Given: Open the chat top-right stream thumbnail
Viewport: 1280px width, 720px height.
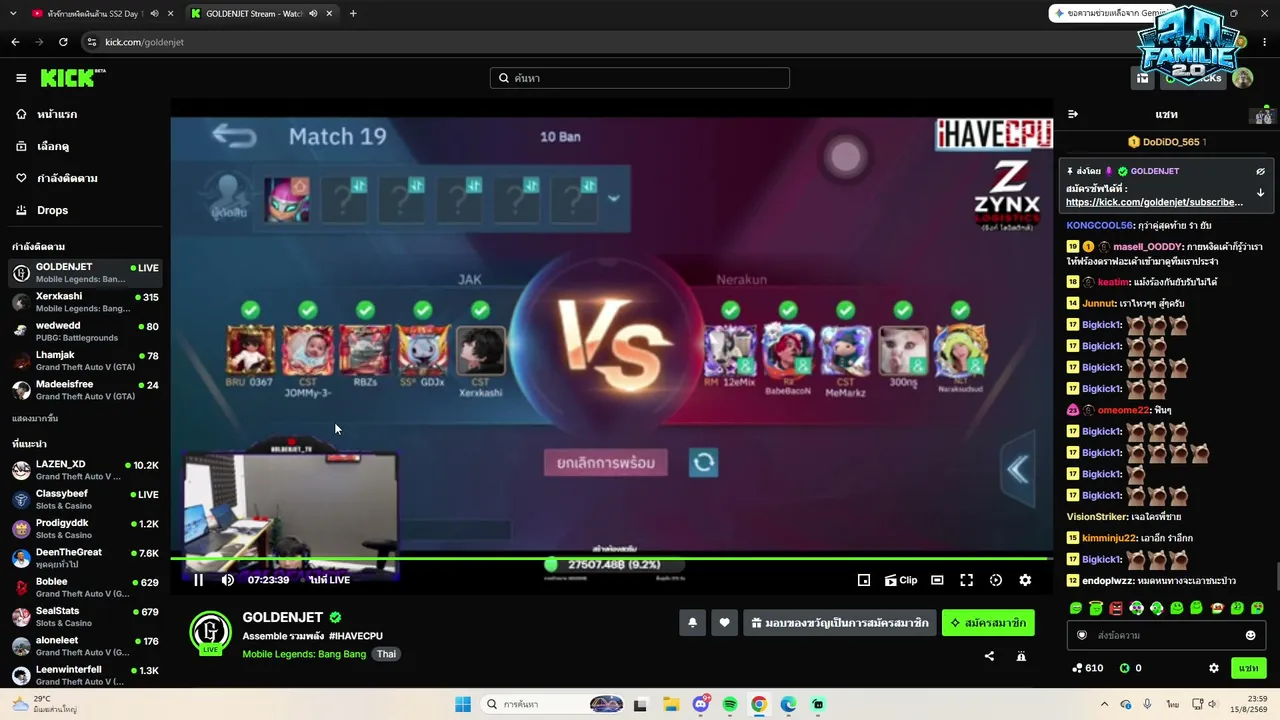Looking at the screenshot, I should [1264, 114].
